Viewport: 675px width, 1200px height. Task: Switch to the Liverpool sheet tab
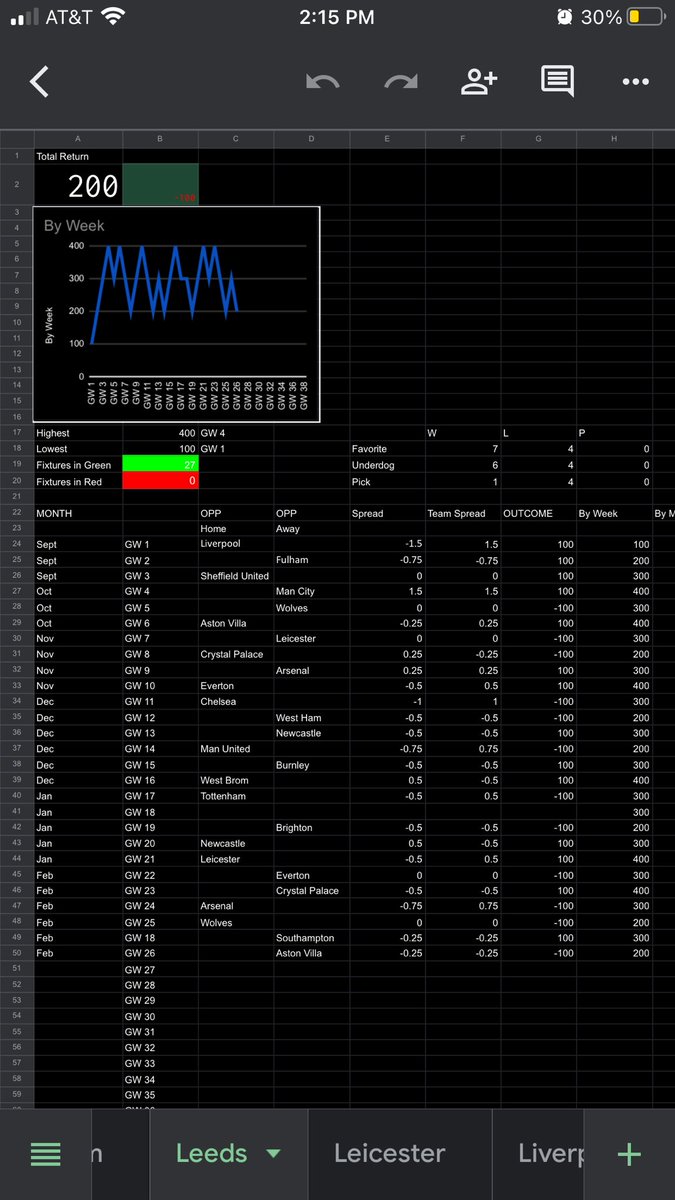(551, 1153)
